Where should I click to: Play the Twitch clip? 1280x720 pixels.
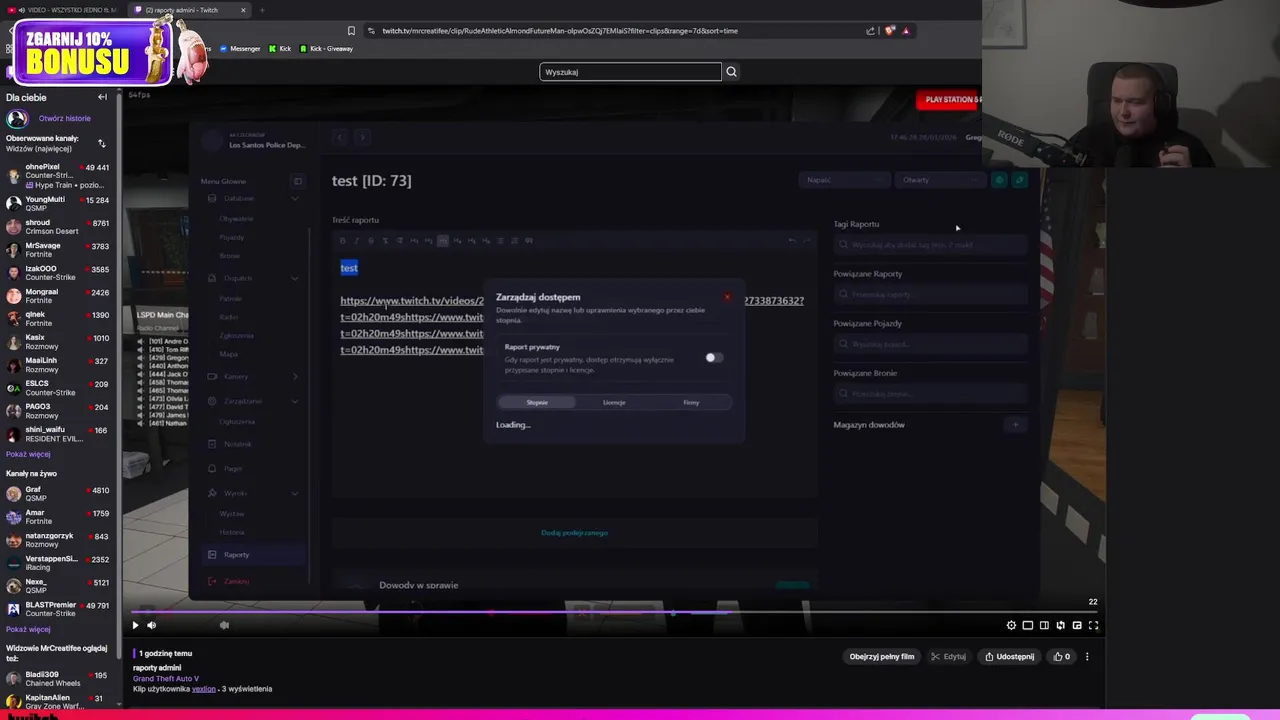pos(136,625)
